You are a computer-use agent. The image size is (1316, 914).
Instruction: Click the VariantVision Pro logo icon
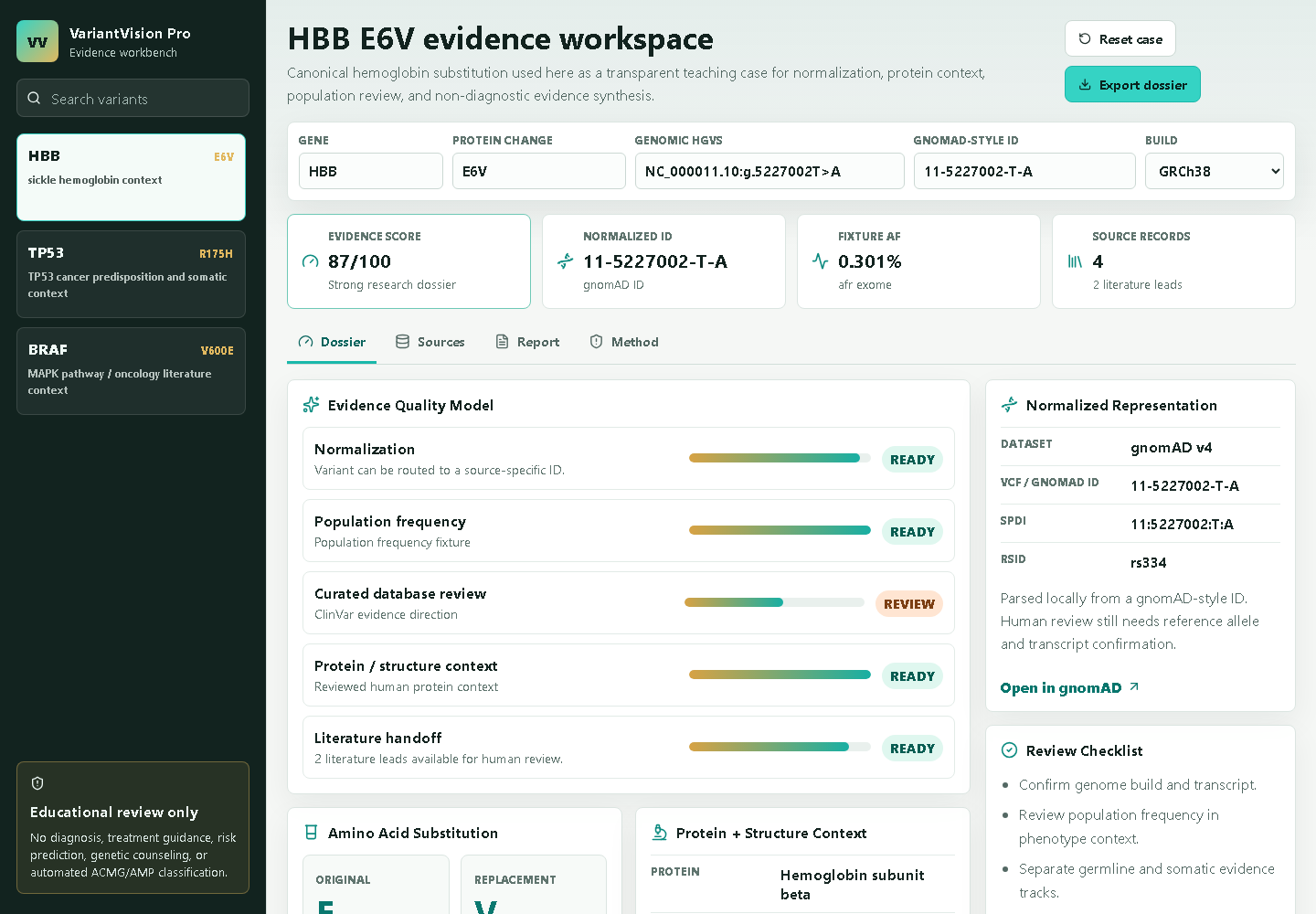pos(37,41)
